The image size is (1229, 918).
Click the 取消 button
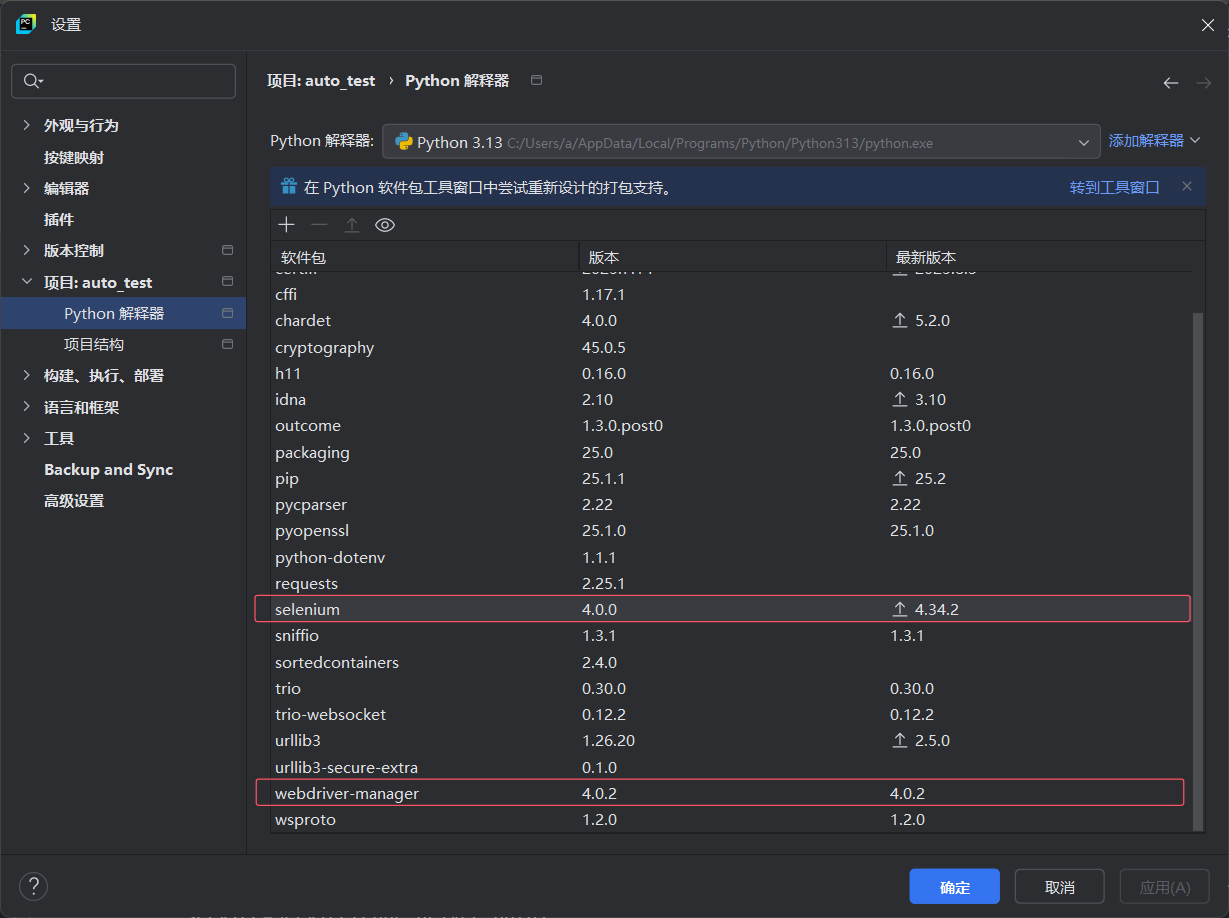1059,887
